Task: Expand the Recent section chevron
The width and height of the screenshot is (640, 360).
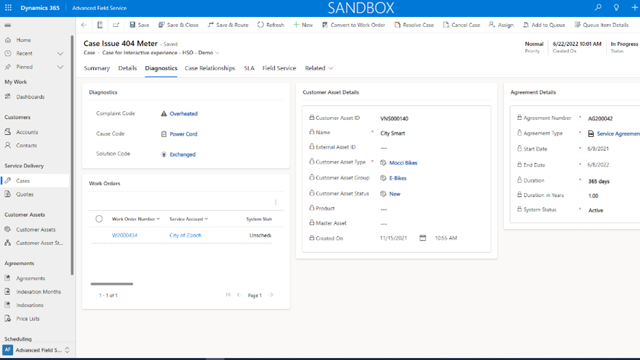Action: tap(60, 53)
